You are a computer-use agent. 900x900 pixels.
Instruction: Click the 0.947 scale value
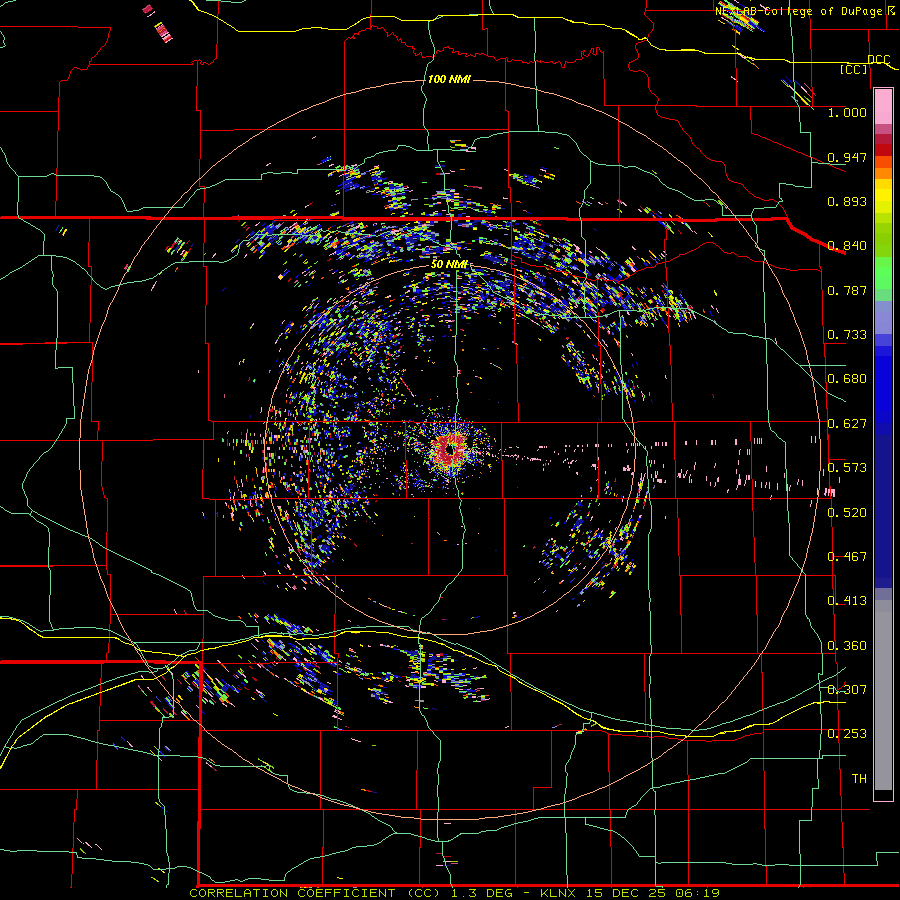point(847,157)
